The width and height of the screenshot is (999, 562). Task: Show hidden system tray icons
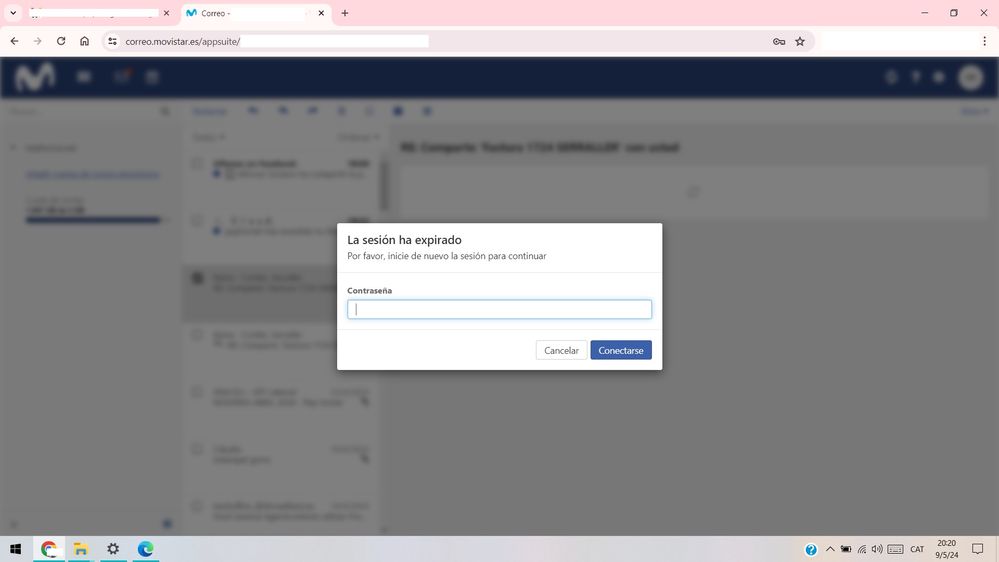pyautogui.click(x=830, y=549)
